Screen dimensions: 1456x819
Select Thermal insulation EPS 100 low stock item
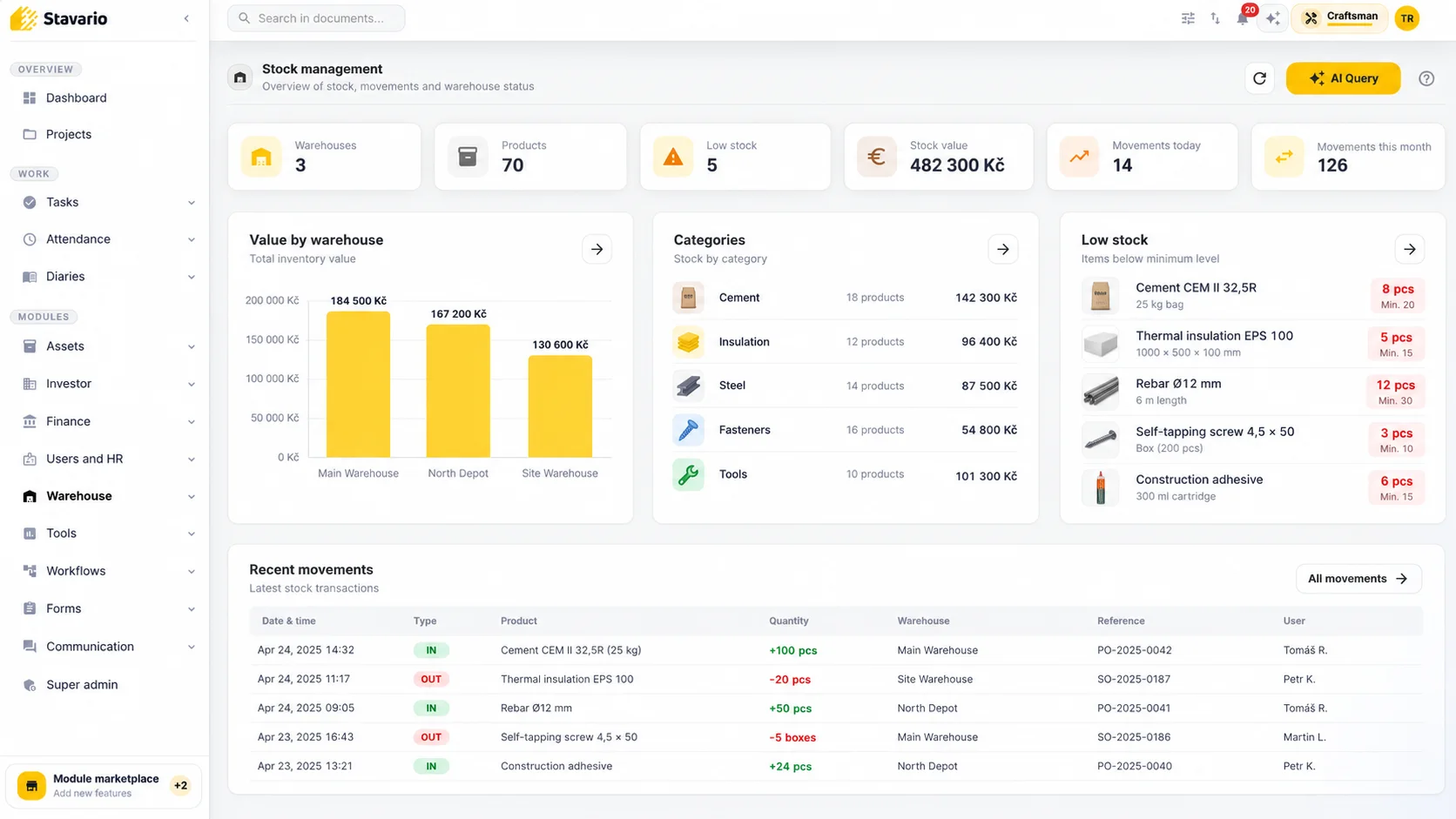pyautogui.click(x=1254, y=344)
